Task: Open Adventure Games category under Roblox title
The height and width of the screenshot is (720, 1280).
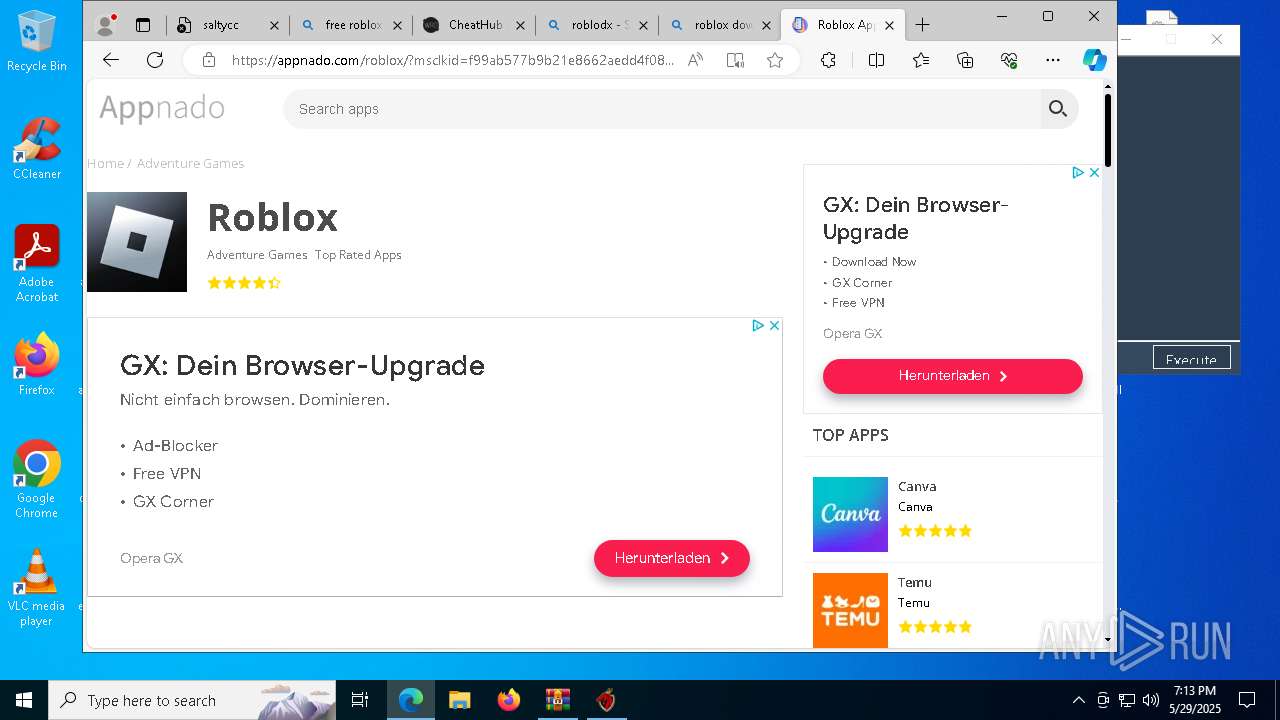Action: pyautogui.click(x=257, y=255)
